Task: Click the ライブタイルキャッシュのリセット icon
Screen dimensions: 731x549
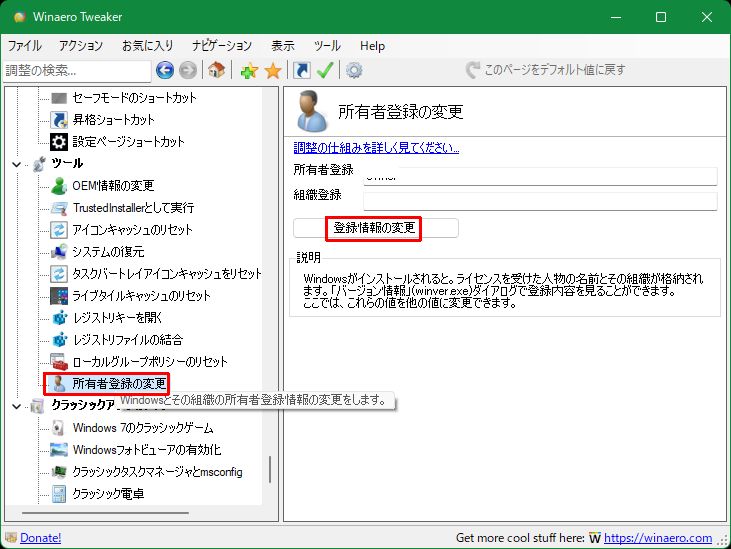Action: coord(59,296)
